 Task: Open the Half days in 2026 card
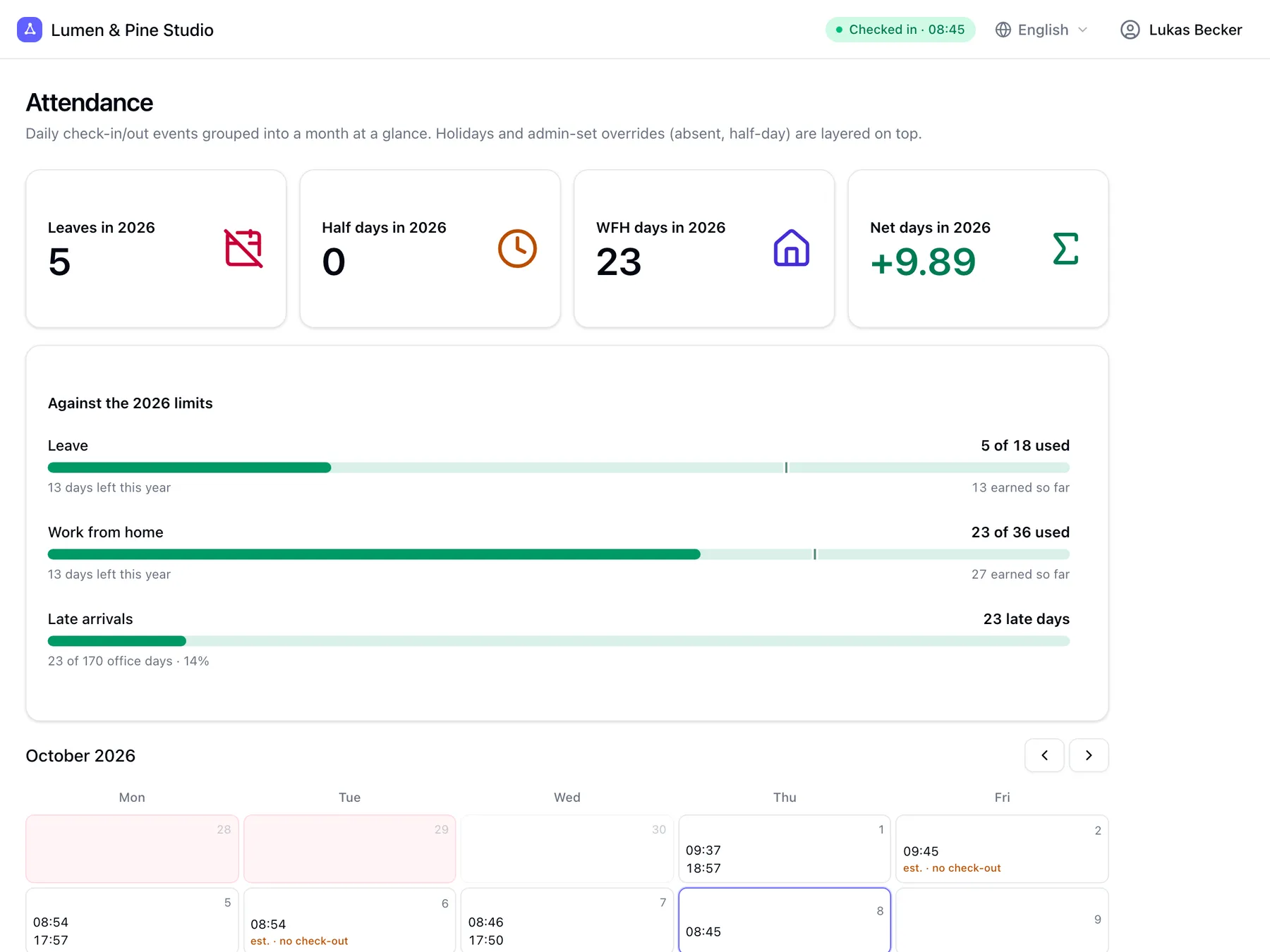point(430,248)
